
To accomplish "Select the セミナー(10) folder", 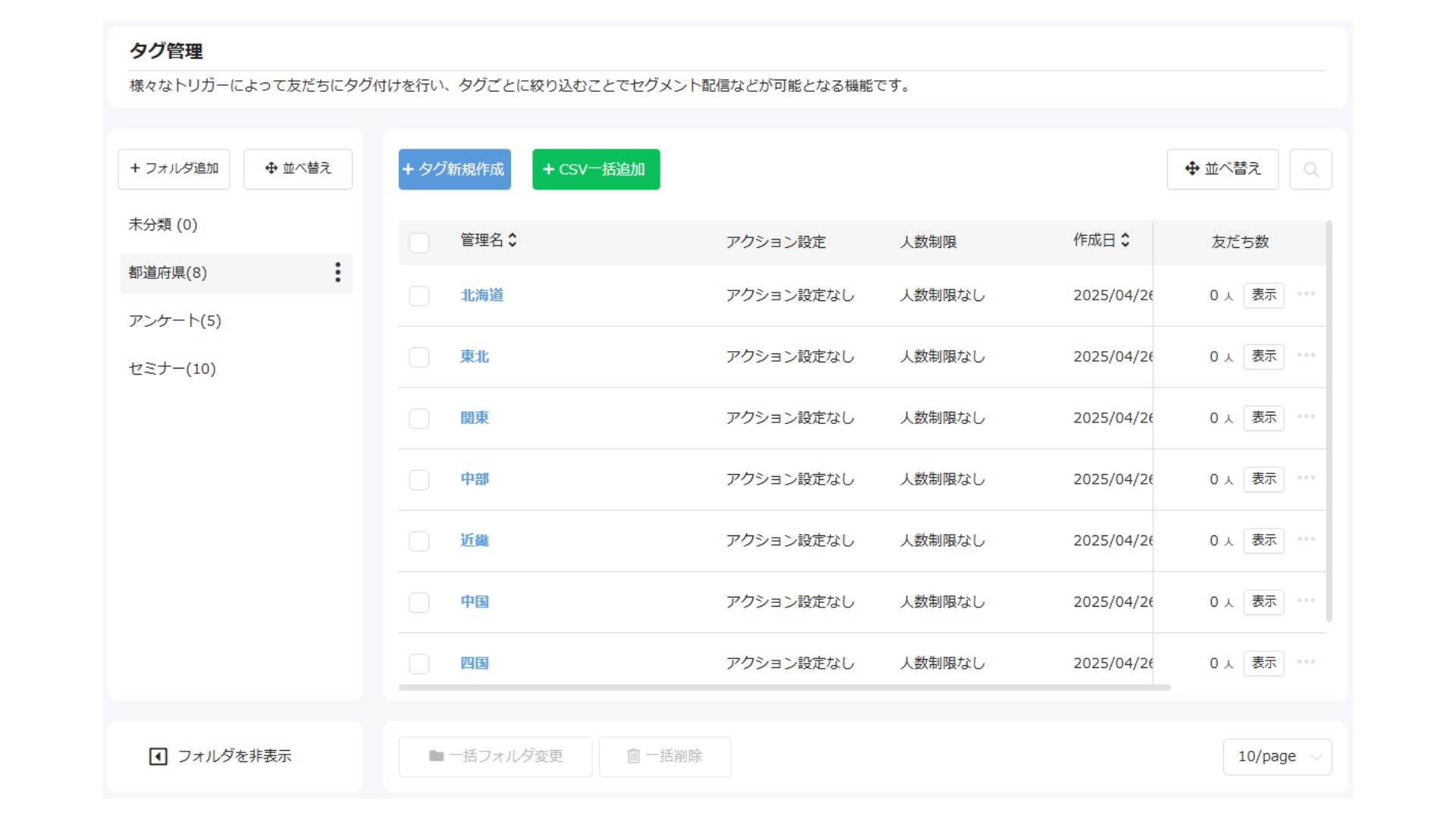I will pyautogui.click(x=172, y=369).
